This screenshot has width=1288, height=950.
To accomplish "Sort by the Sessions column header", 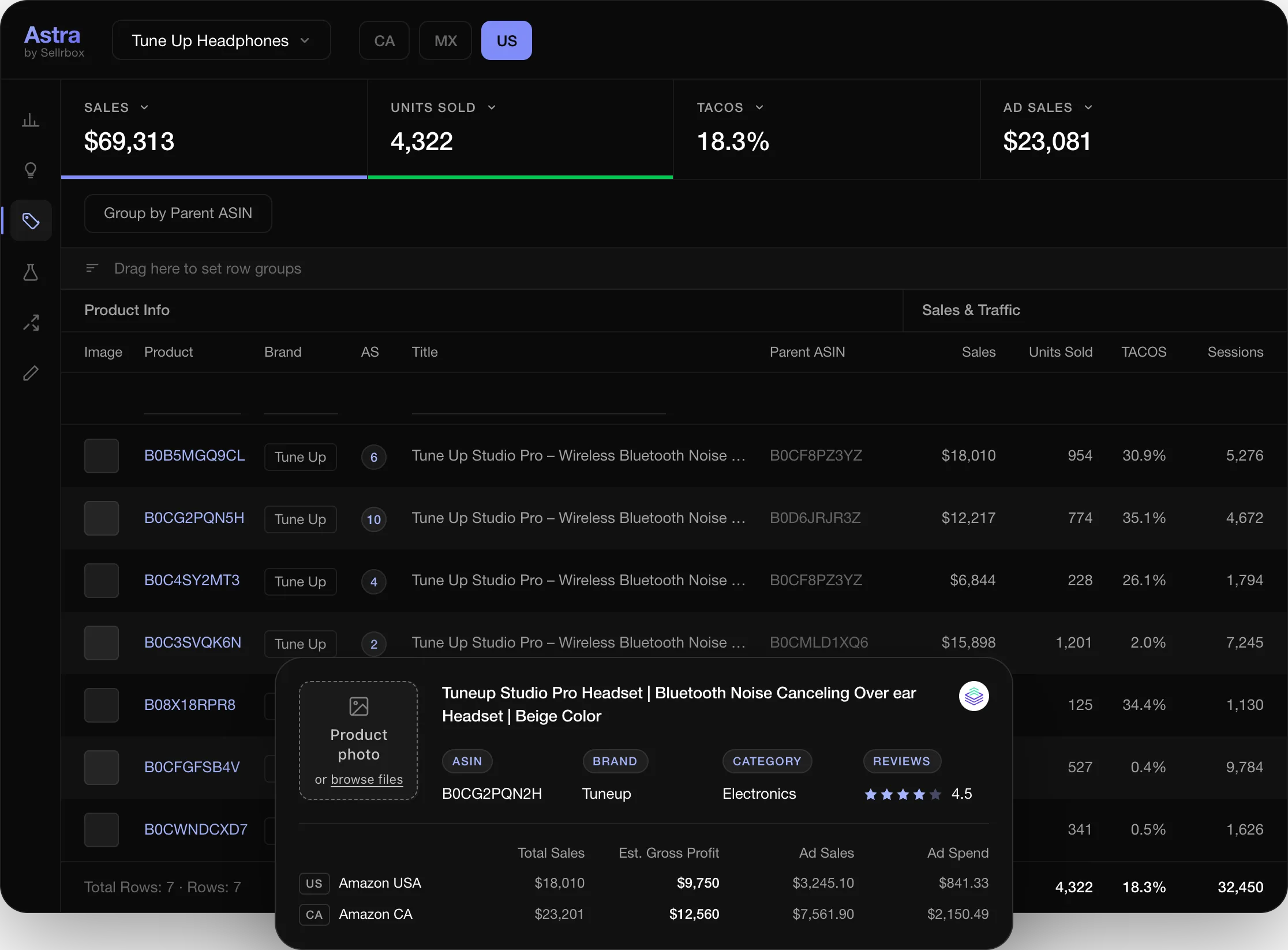I will 1235,352.
